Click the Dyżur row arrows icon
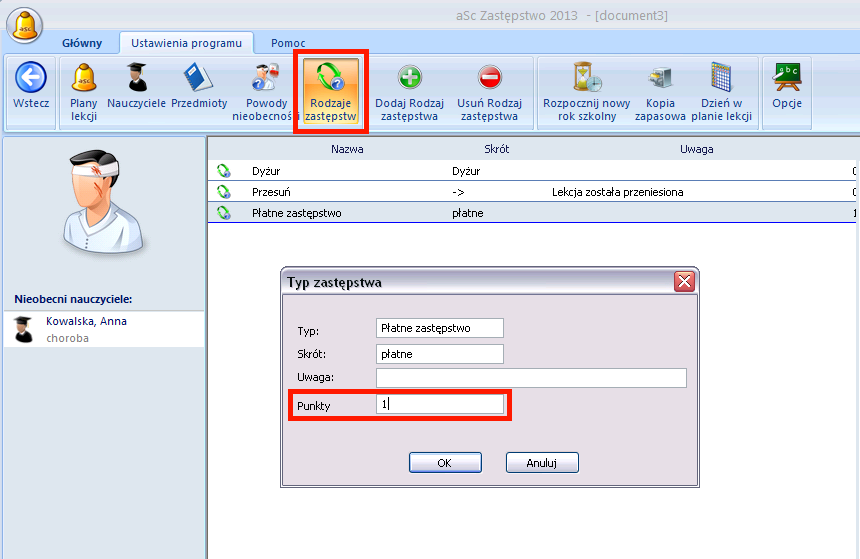This screenshot has height=559, width=860. (224, 171)
